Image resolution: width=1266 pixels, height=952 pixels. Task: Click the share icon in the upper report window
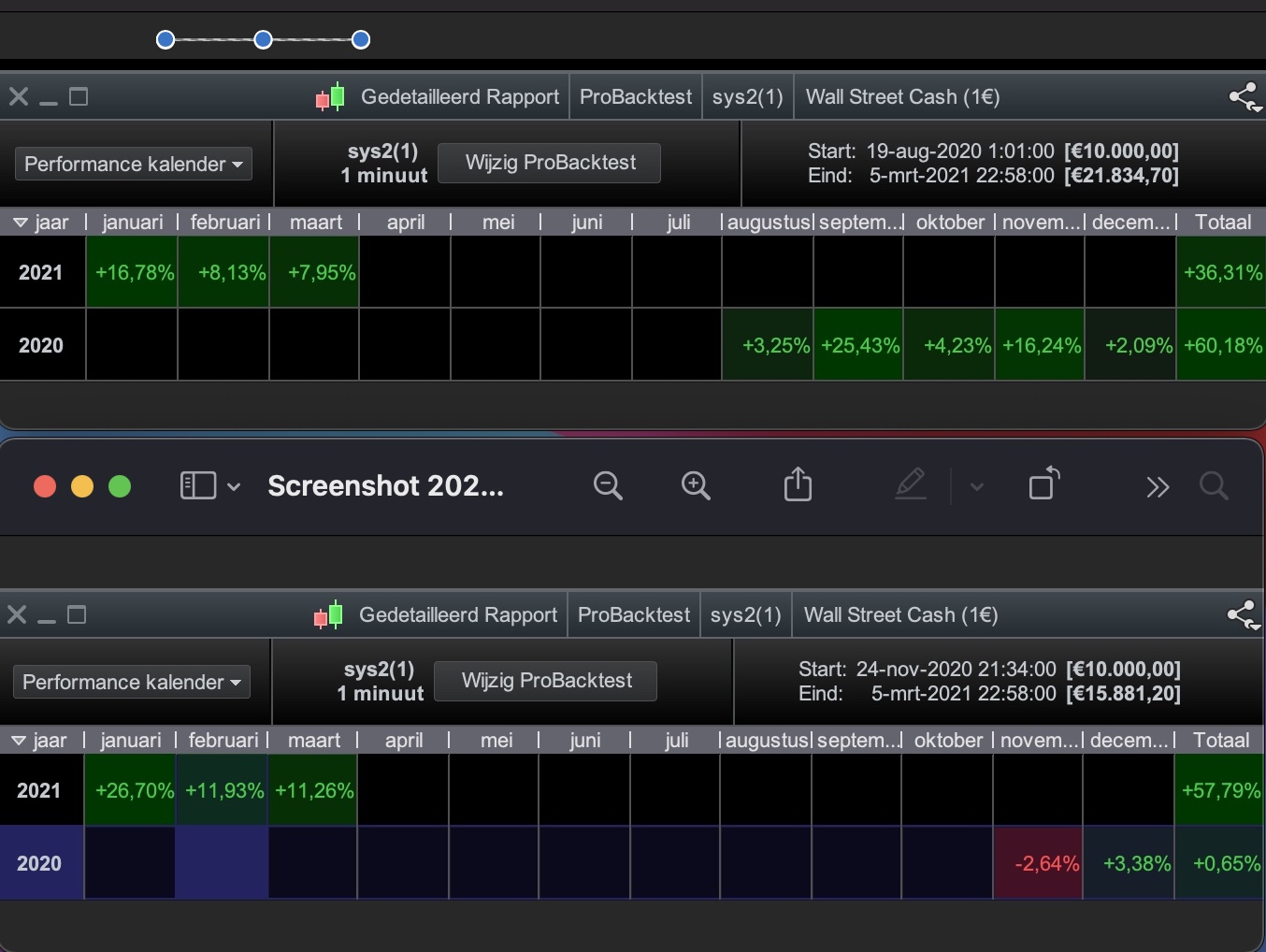point(1244,96)
